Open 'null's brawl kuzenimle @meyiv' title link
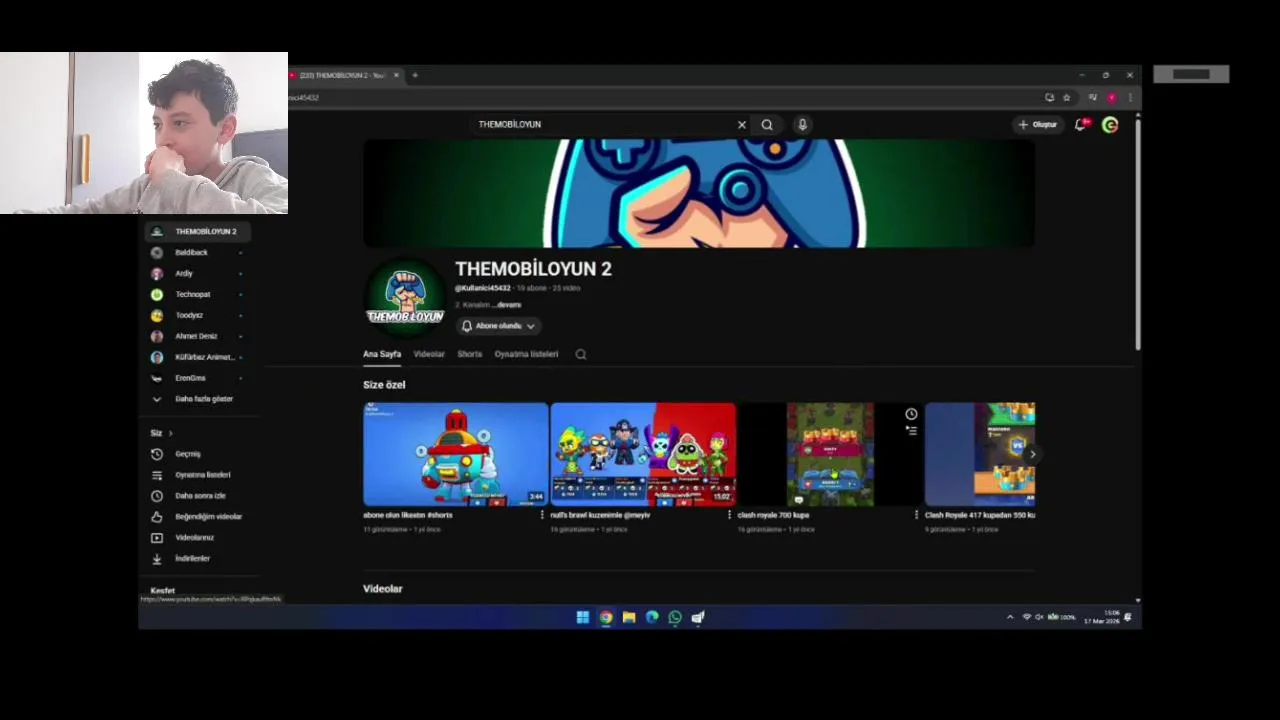Image resolution: width=1280 pixels, height=720 pixels. coord(600,515)
